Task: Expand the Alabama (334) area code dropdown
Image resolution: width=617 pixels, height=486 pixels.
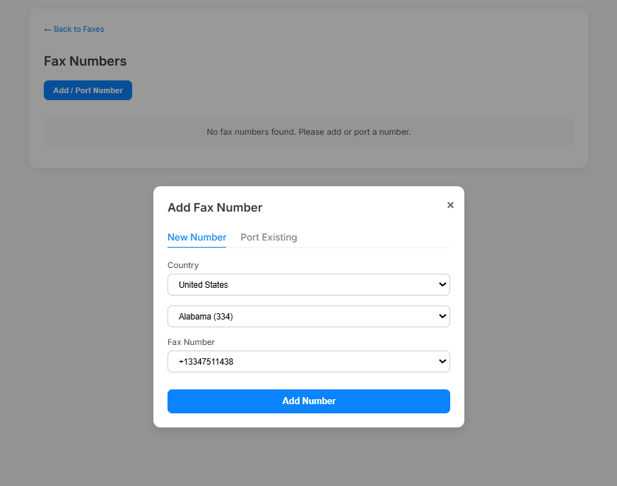Action: [308, 316]
